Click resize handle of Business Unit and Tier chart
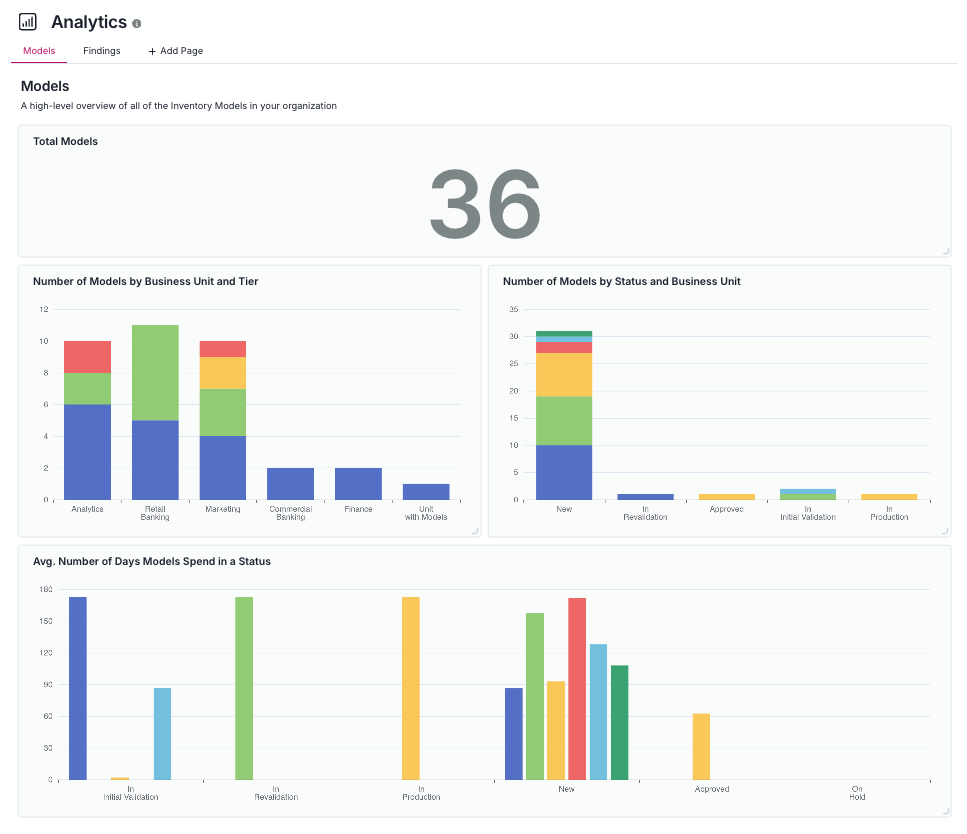967x834 pixels. pyautogui.click(x=475, y=532)
